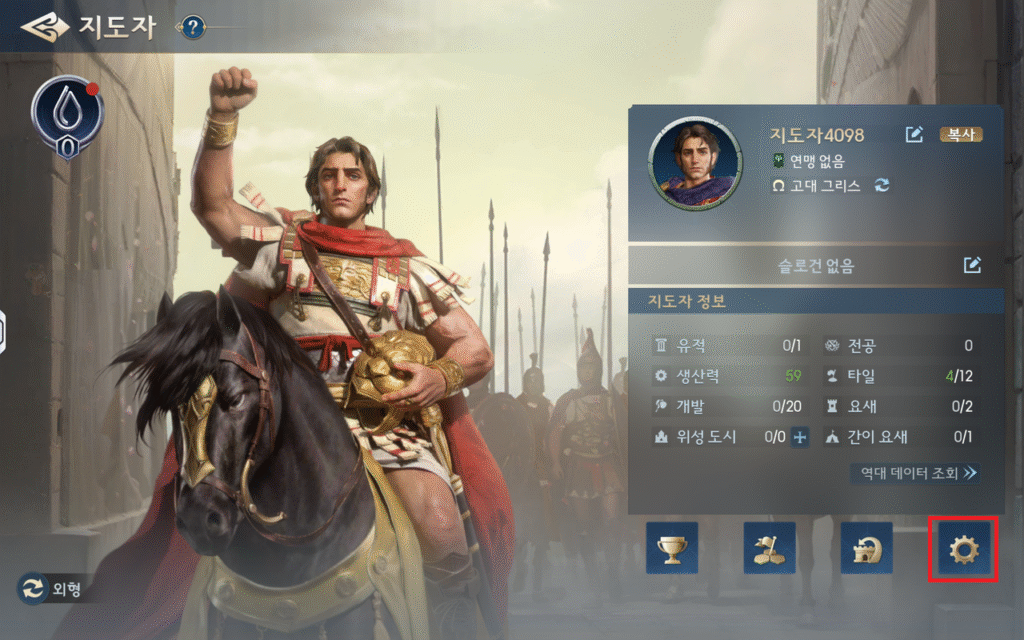Toggle appearance with 외형 button
The height and width of the screenshot is (640, 1024).
tap(50, 588)
